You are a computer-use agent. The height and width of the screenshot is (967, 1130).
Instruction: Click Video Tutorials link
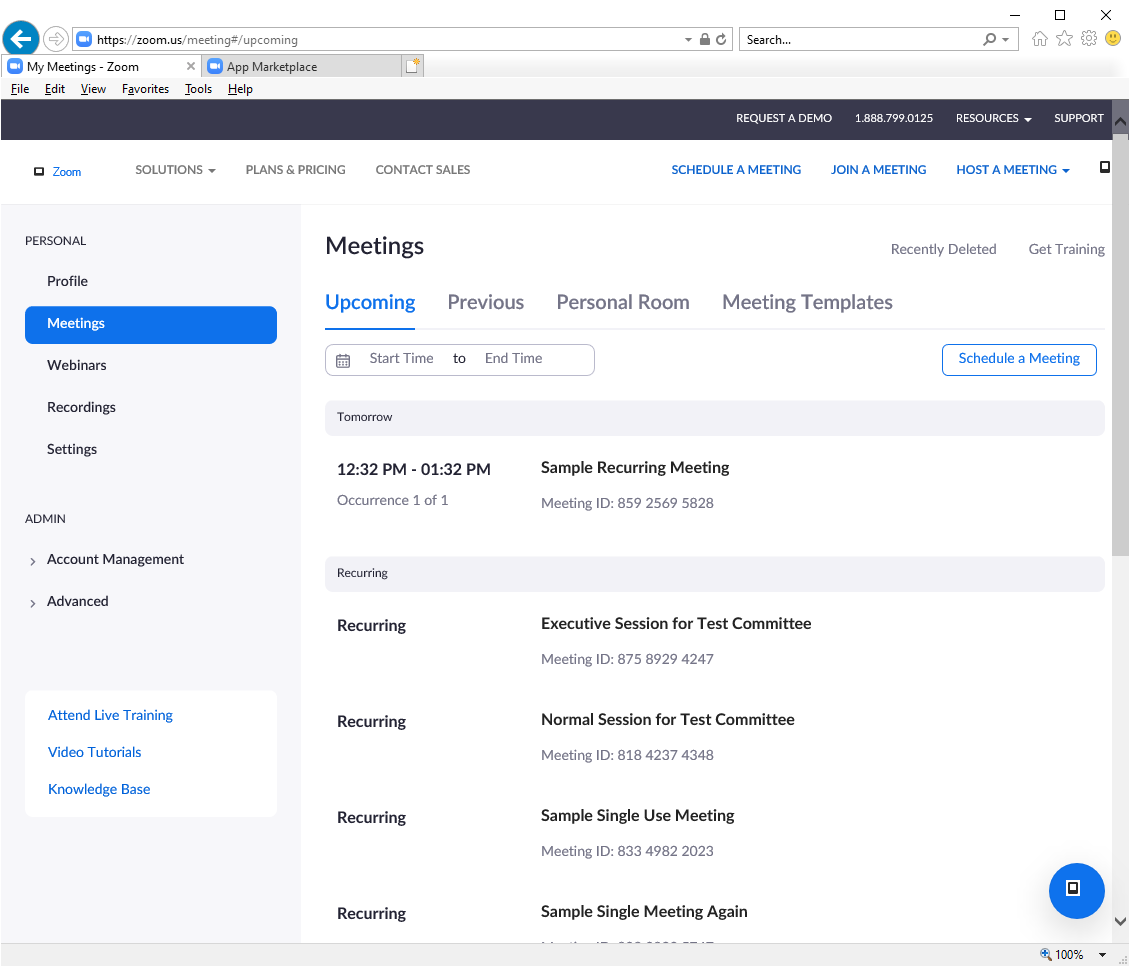(94, 752)
